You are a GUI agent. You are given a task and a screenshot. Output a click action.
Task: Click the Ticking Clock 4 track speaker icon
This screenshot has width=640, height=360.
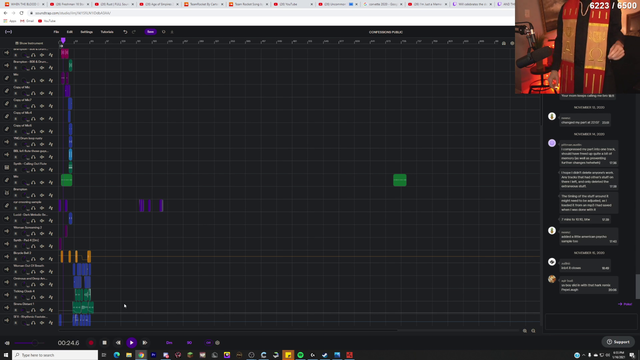coord(7,295)
